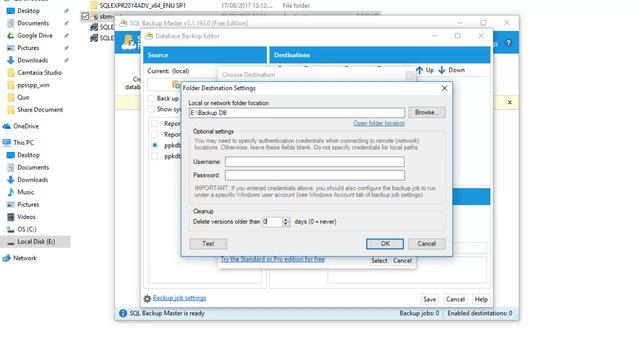This screenshot has width=640, height=360.
Task: Increase delete-versions days stepper
Action: [286, 219]
